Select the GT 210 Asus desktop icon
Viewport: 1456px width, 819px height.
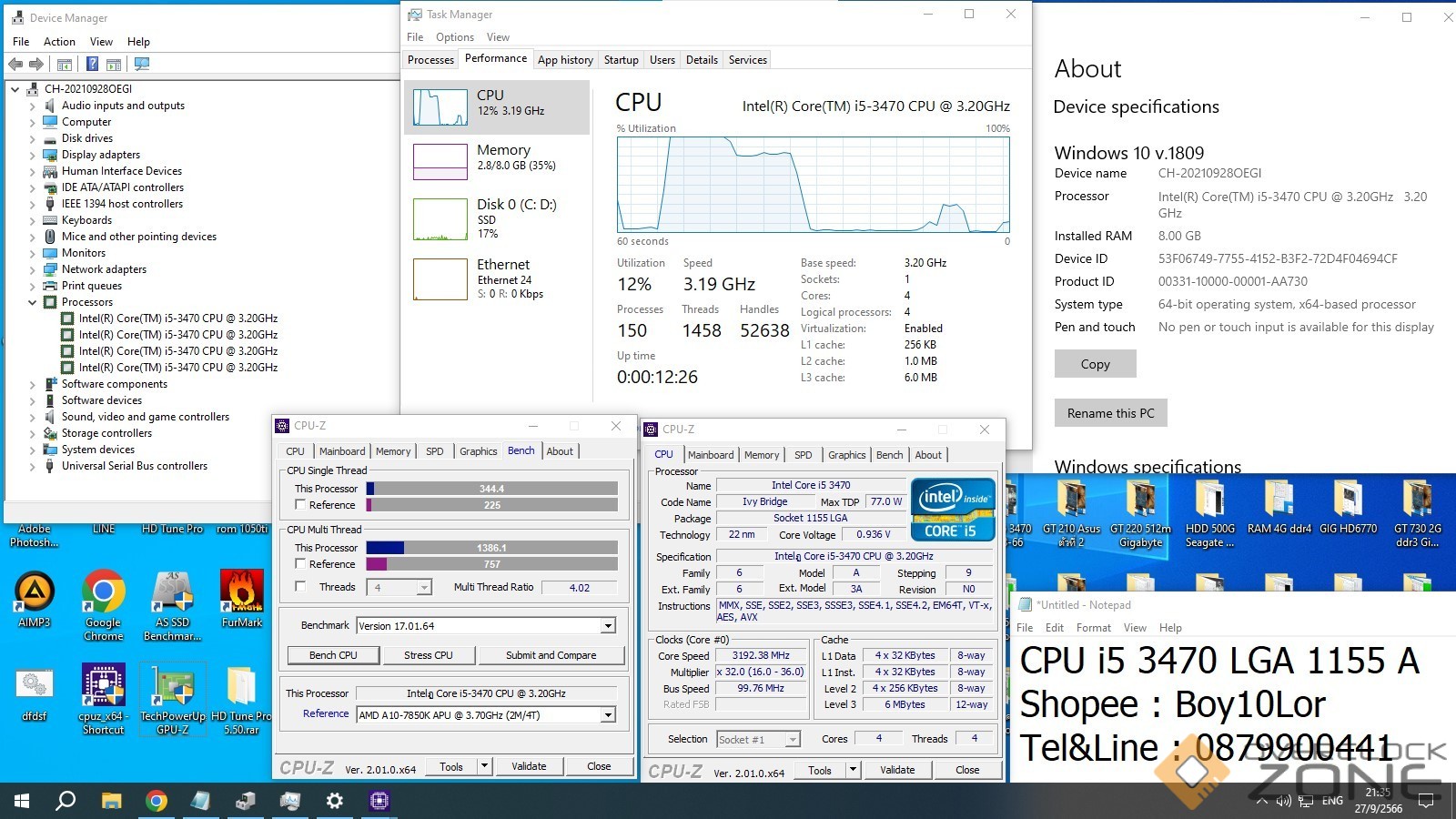point(1072,514)
